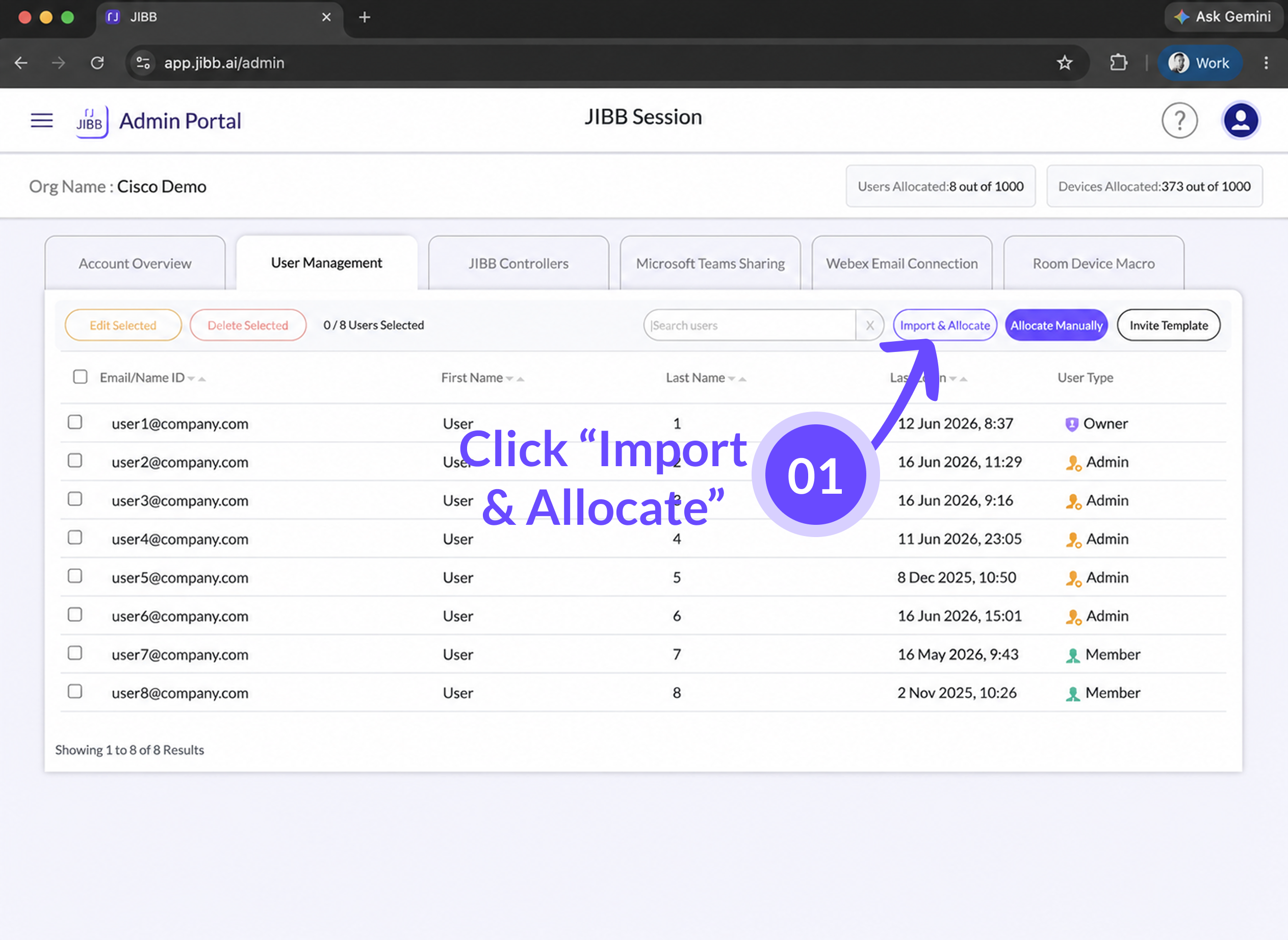Select the checkbox for user1@company.com
Screen dimensions: 1288x940
pyautogui.click(x=75, y=422)
